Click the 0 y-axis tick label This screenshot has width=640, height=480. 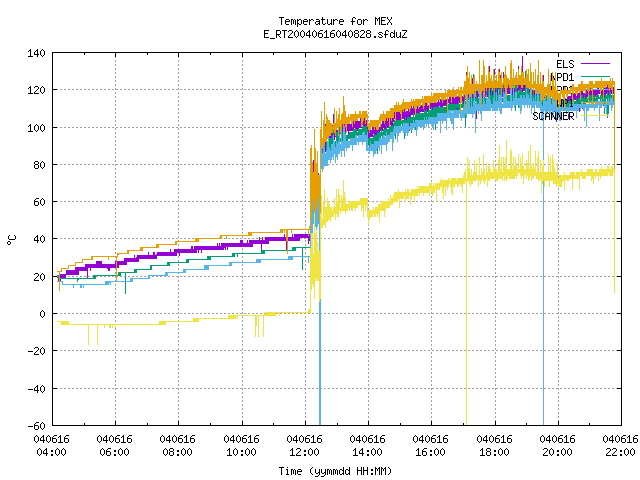(42, 314)
